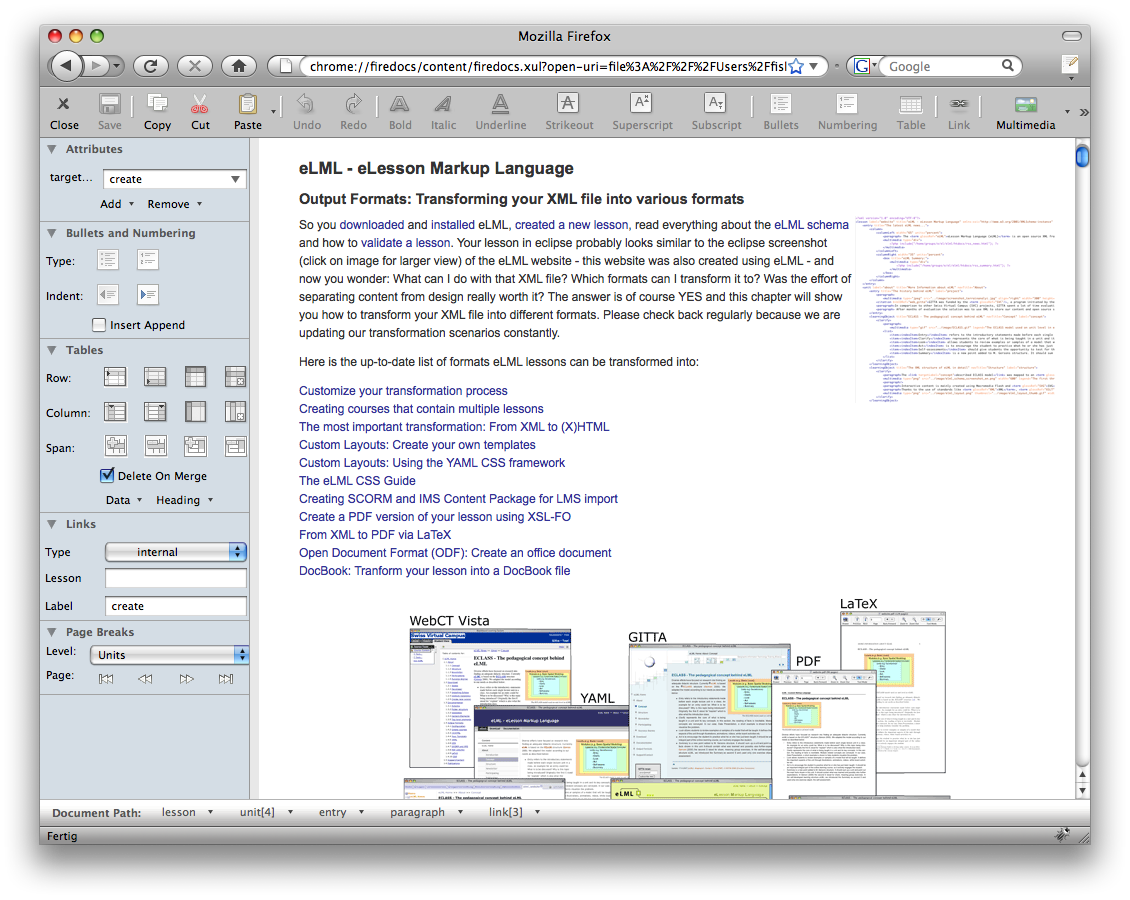The image size is (1130, 900).
Task: Open the Level Units dropdown
Action: [x=169, y=654]
